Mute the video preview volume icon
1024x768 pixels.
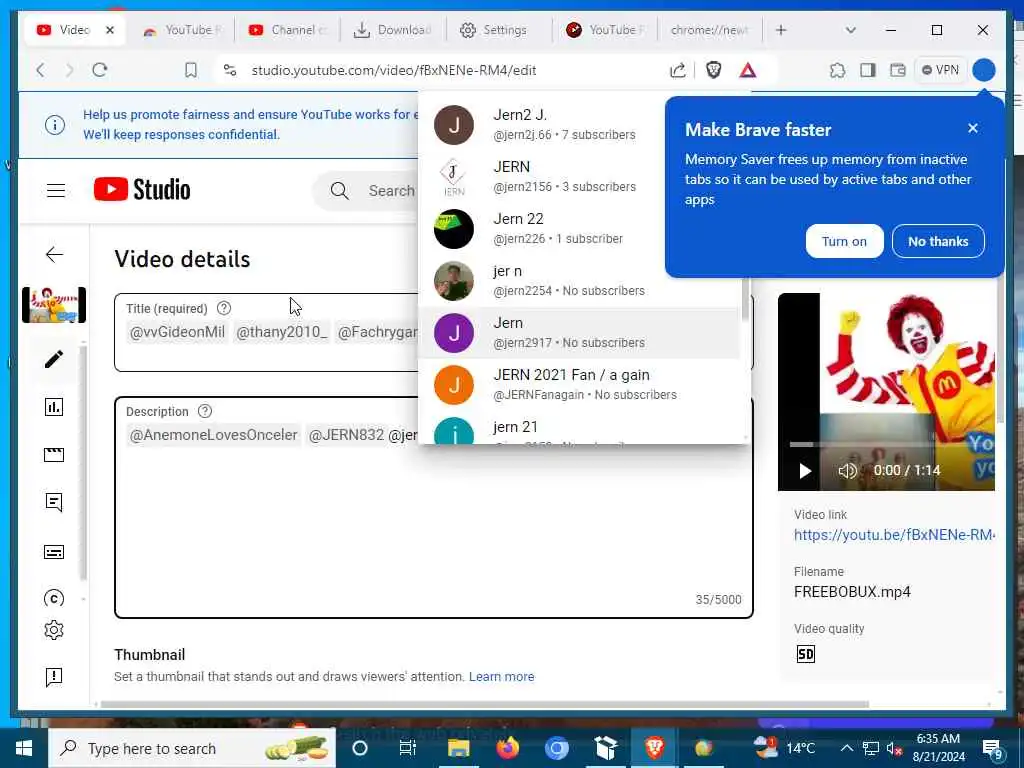[x=847, y=471]
